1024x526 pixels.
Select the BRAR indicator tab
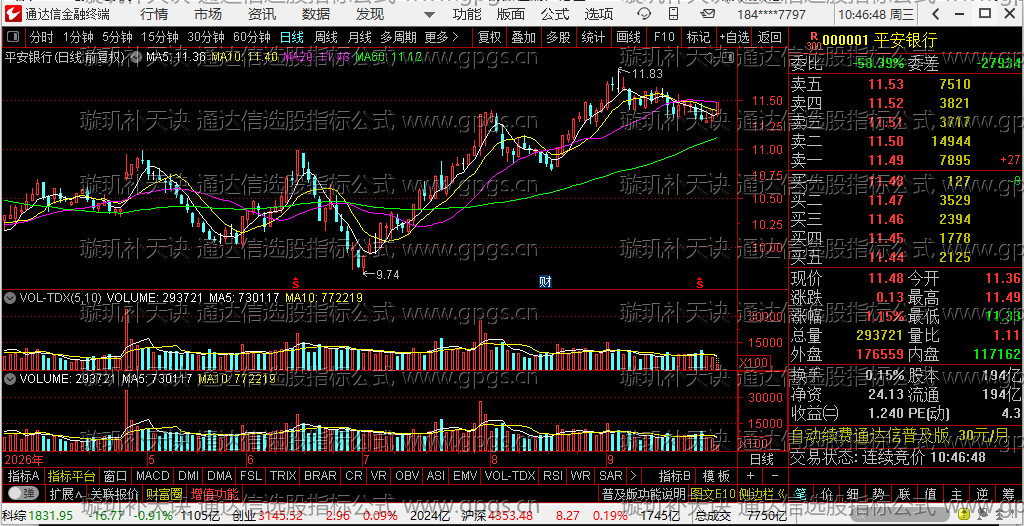click(x=321, y=476)
